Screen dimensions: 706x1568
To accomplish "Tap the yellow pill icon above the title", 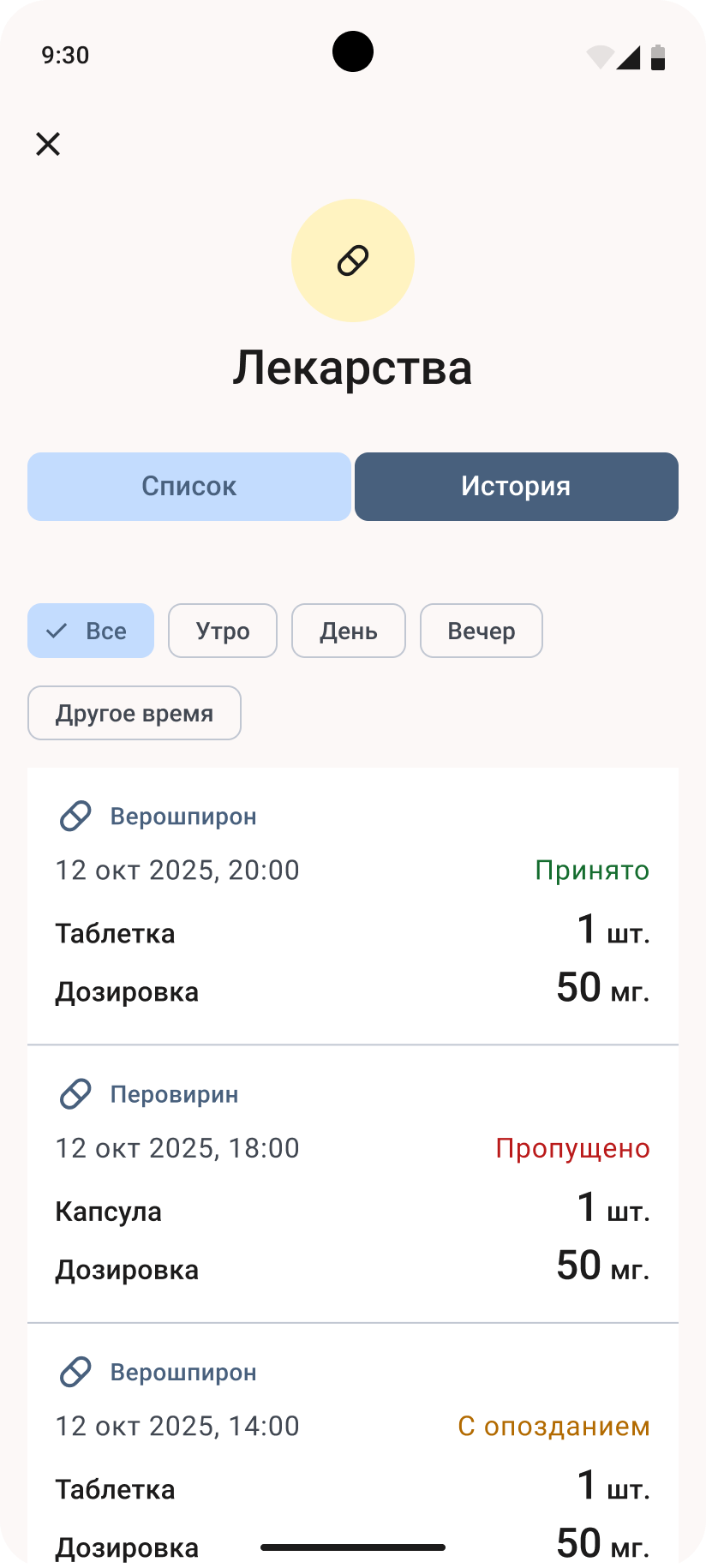I will click(353, 260).
